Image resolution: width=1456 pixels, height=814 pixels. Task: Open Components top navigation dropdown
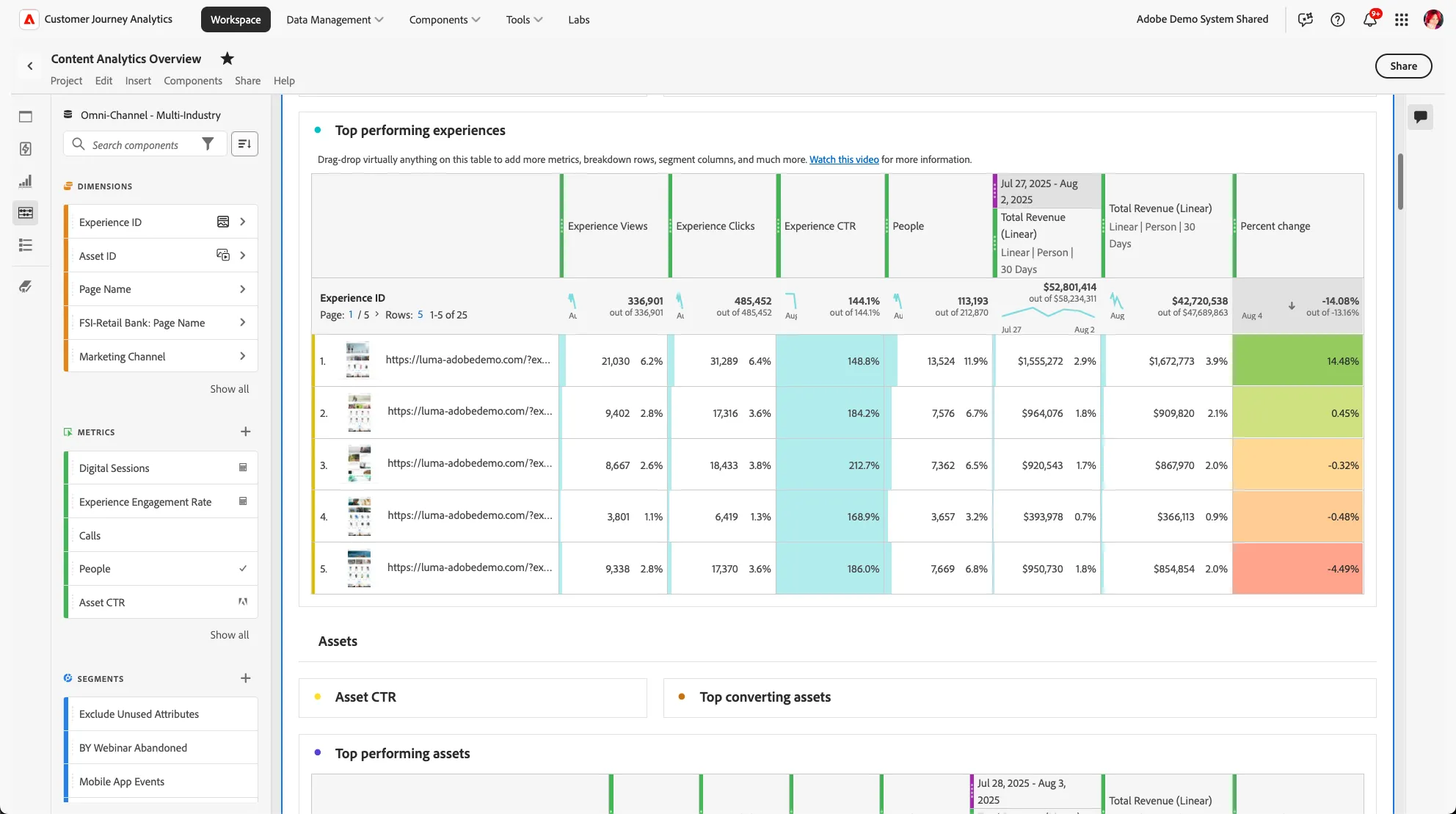pyautogui.click(x=445, y=20)
